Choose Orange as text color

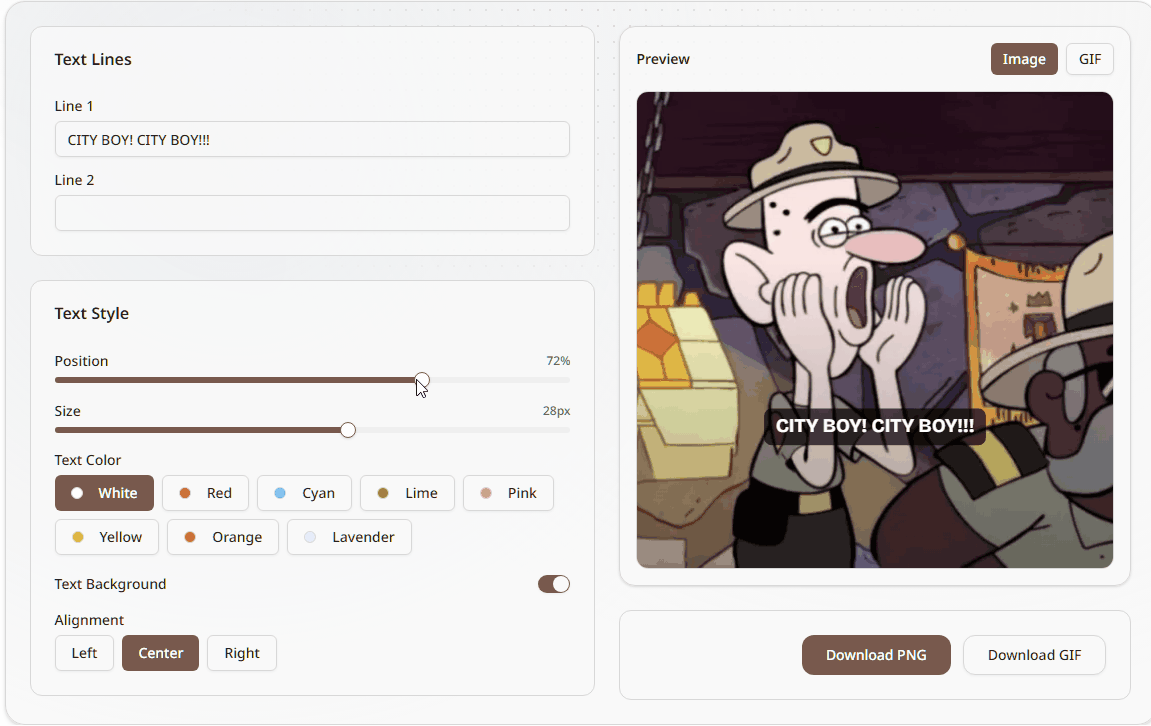coord(222,537)
